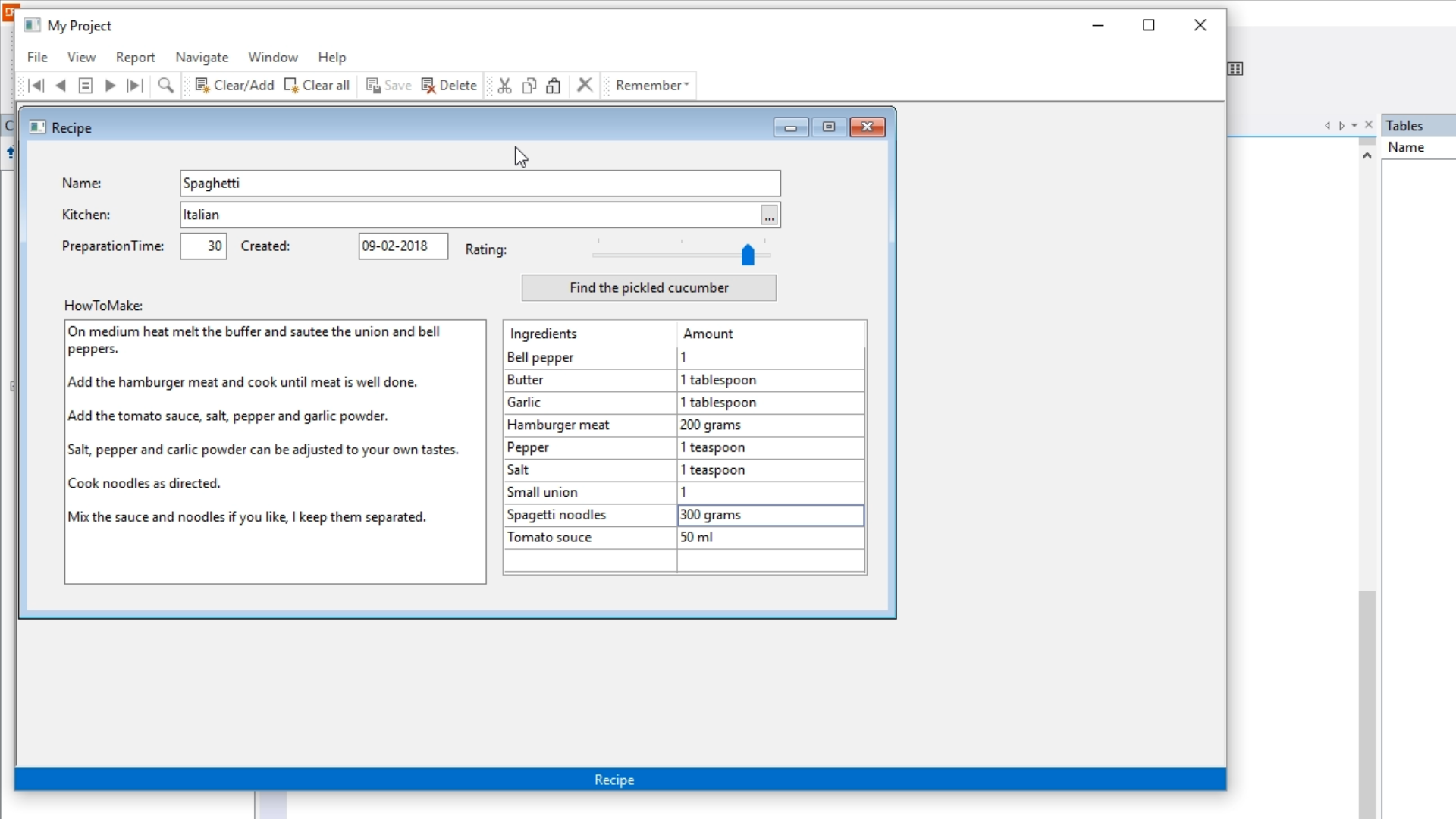Image resolution: width=1456 pixels, height=819 pixels.
Task: Click the Clear/Add toolbar button
Action: tap(234, 86)
